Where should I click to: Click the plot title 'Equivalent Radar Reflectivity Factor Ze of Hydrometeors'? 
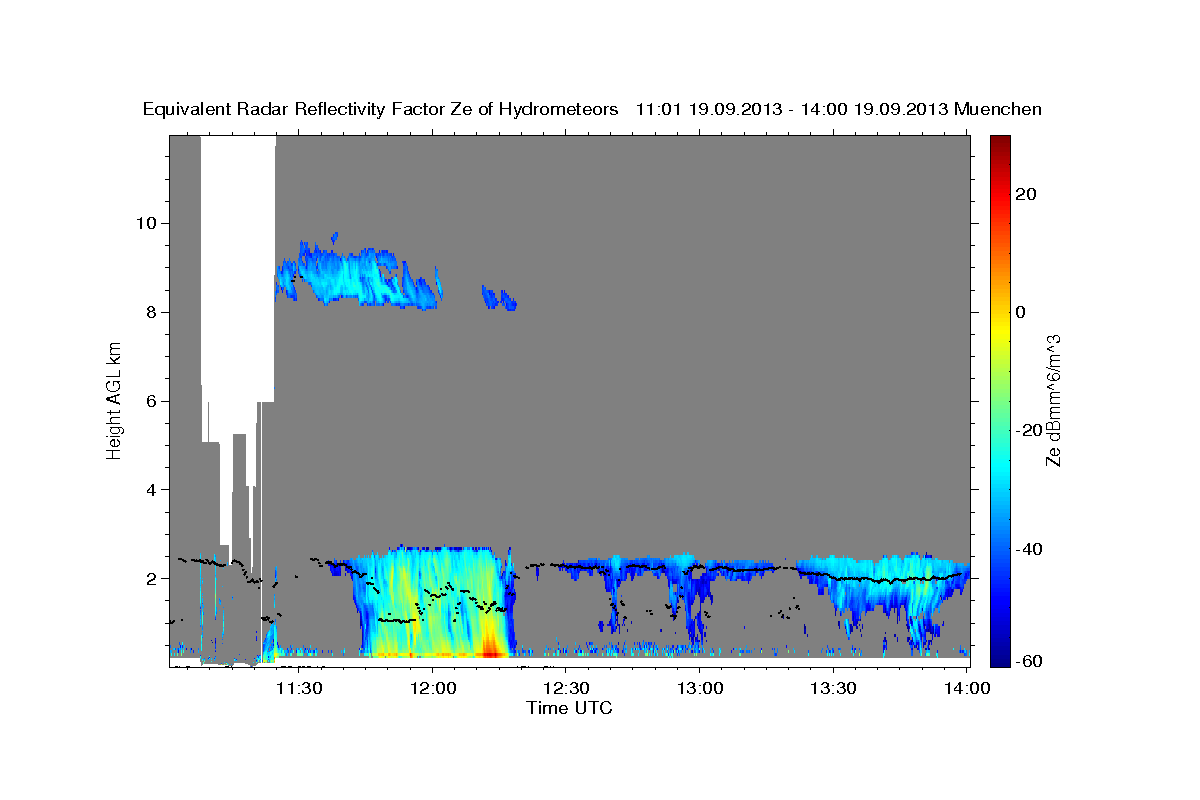click(x=381, y=110)
